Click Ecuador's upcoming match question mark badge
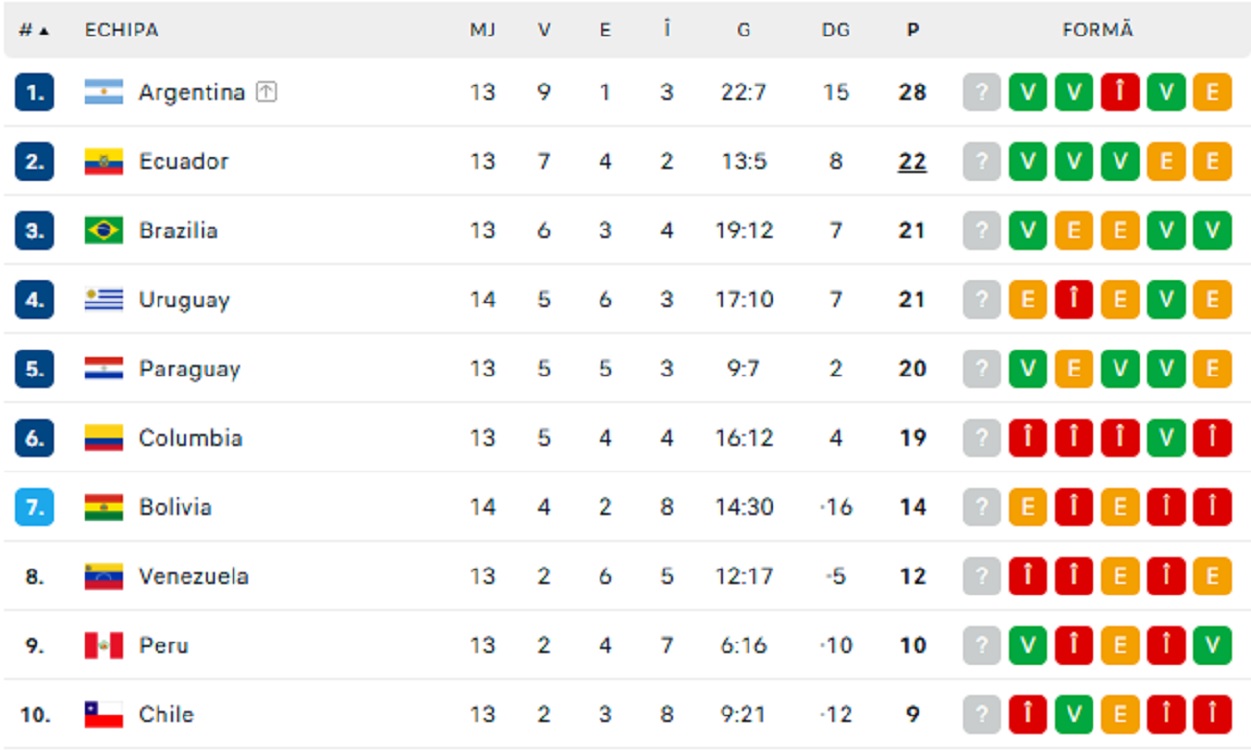Screen dimensions: 1251x751 (x=982, y=161)
